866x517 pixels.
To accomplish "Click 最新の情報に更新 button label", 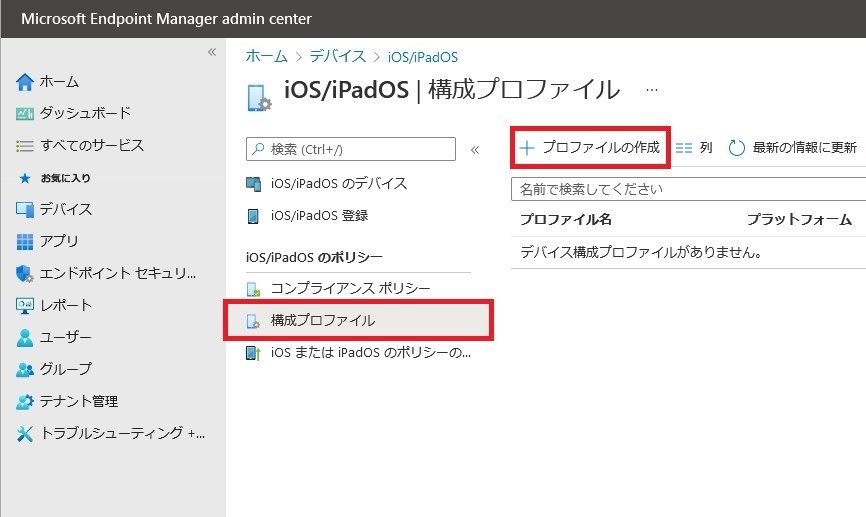I will [805, 147].
